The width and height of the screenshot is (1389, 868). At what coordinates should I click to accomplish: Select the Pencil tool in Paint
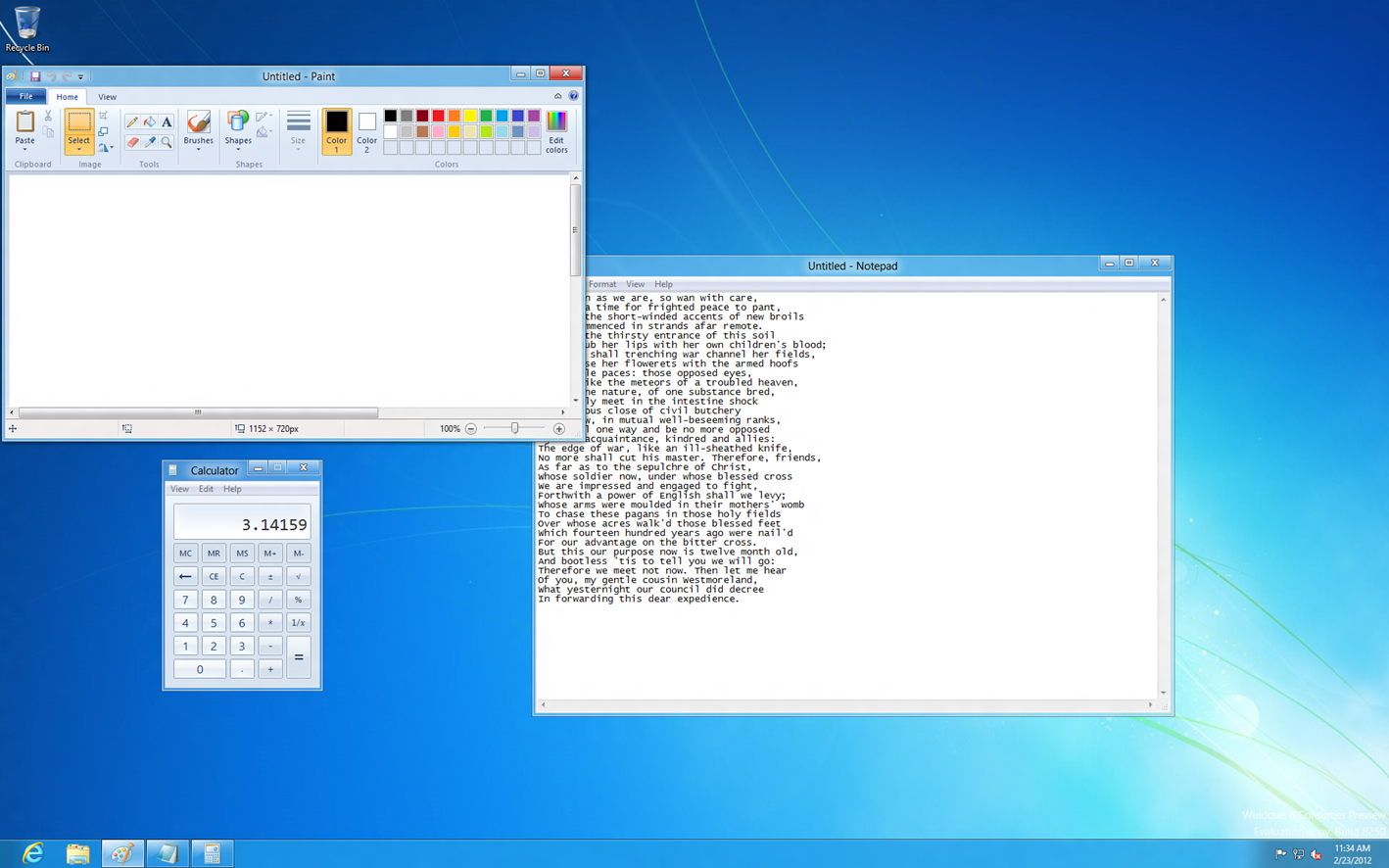132,122
